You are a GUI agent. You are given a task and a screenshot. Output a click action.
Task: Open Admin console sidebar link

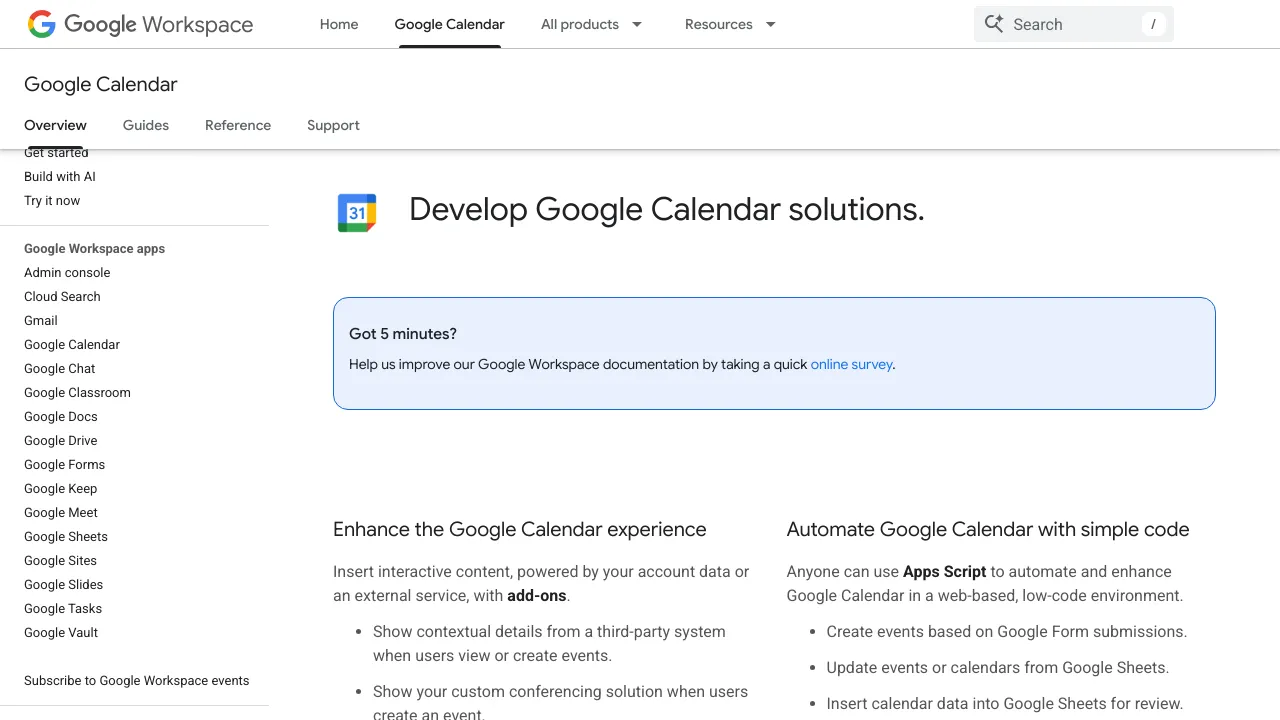click(67, 272)
